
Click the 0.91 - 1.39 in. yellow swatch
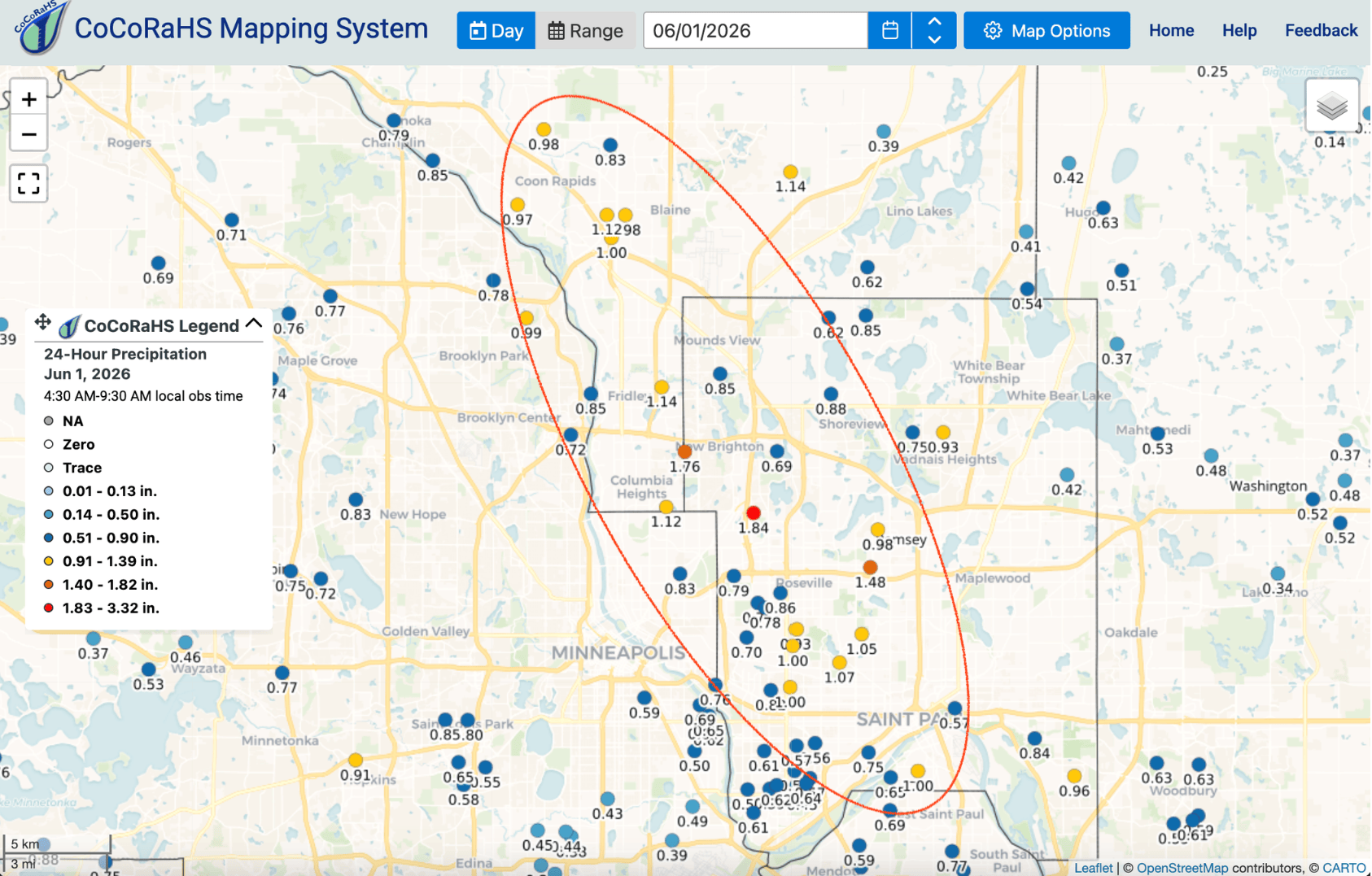[49, 561]
